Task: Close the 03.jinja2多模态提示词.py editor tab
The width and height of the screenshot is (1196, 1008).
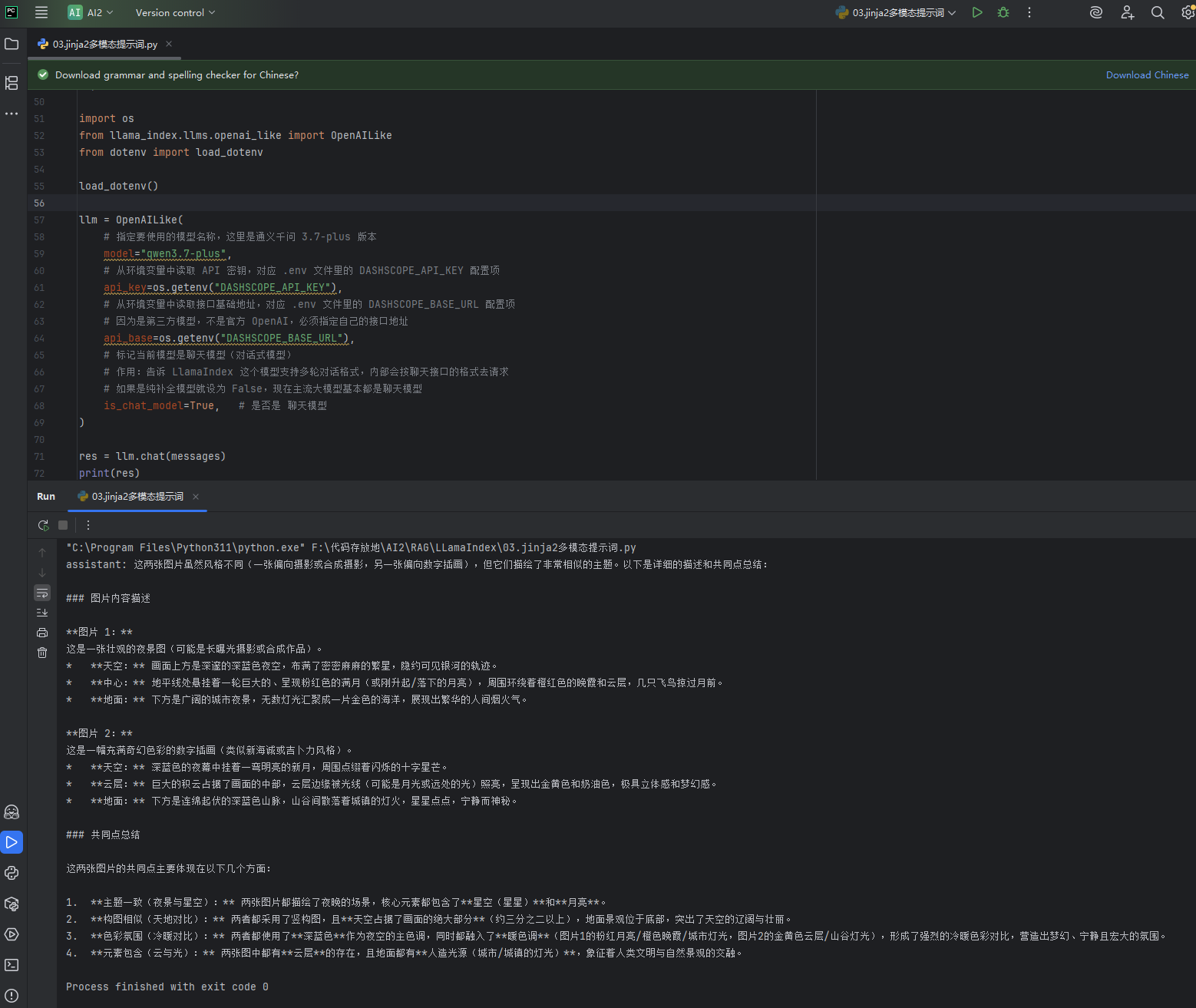Action: point(169,44)
